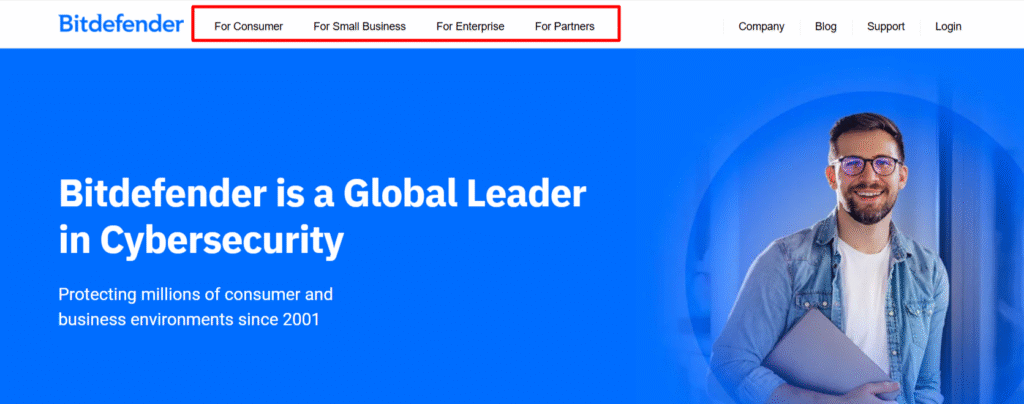Click the man's eyeglasses in the photo

click(x=866, y=164)
